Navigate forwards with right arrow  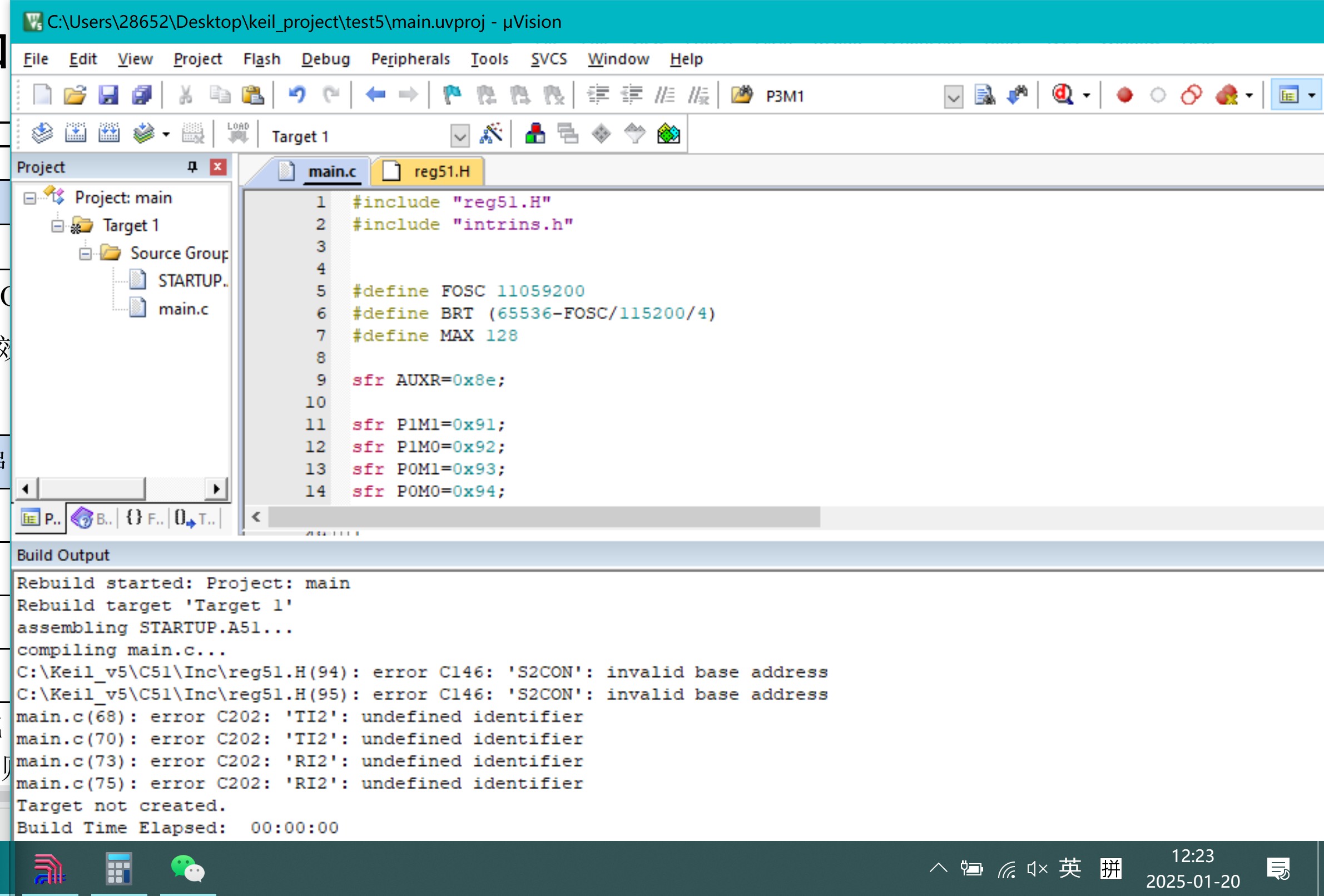(x=408, y=95)
